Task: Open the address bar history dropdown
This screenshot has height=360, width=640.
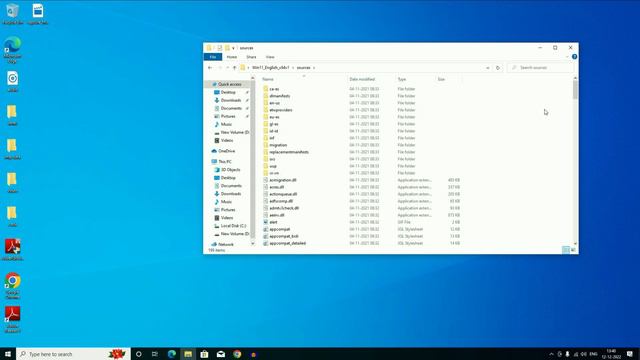Action: coord(488,68)
